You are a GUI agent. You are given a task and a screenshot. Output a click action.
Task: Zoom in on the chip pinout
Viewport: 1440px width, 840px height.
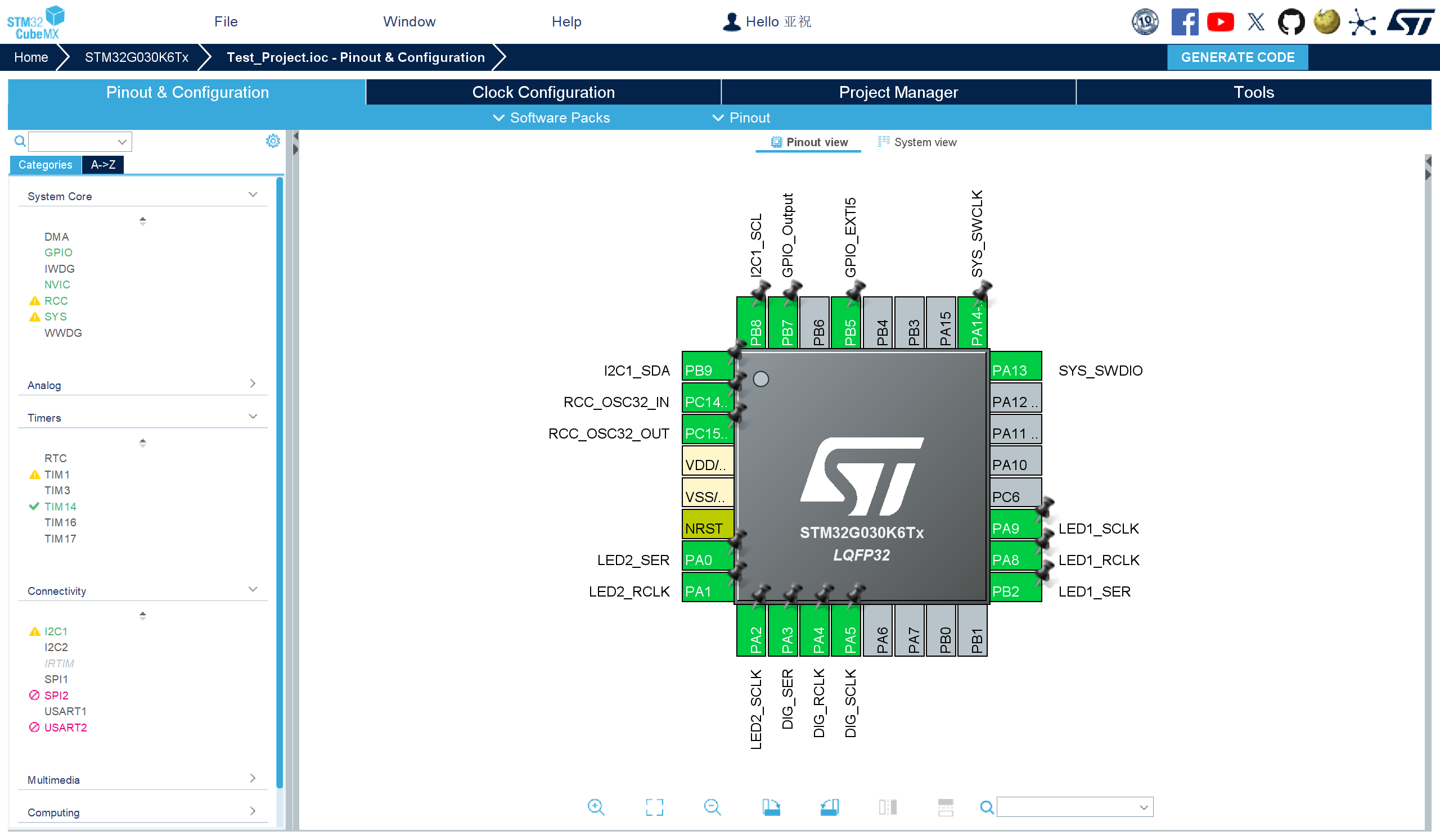(x=596, y=807)
